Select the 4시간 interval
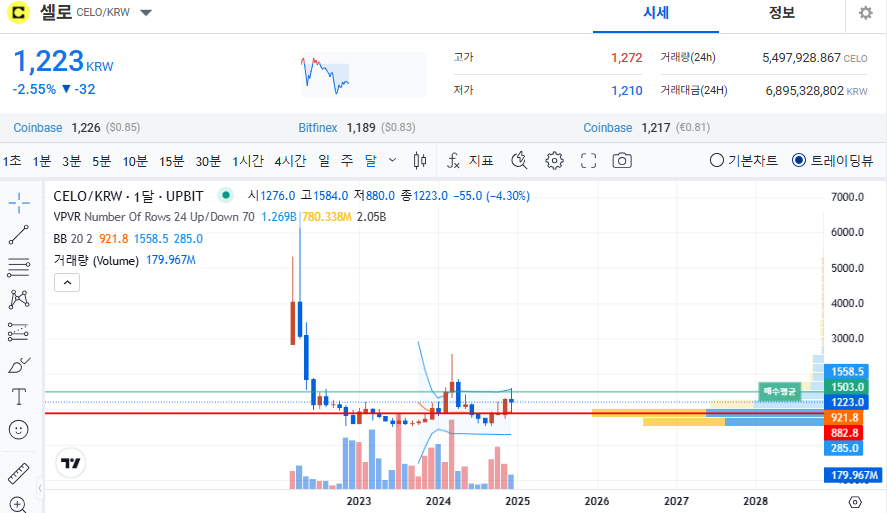The image size is (887, 513). (x=290, y=161)
